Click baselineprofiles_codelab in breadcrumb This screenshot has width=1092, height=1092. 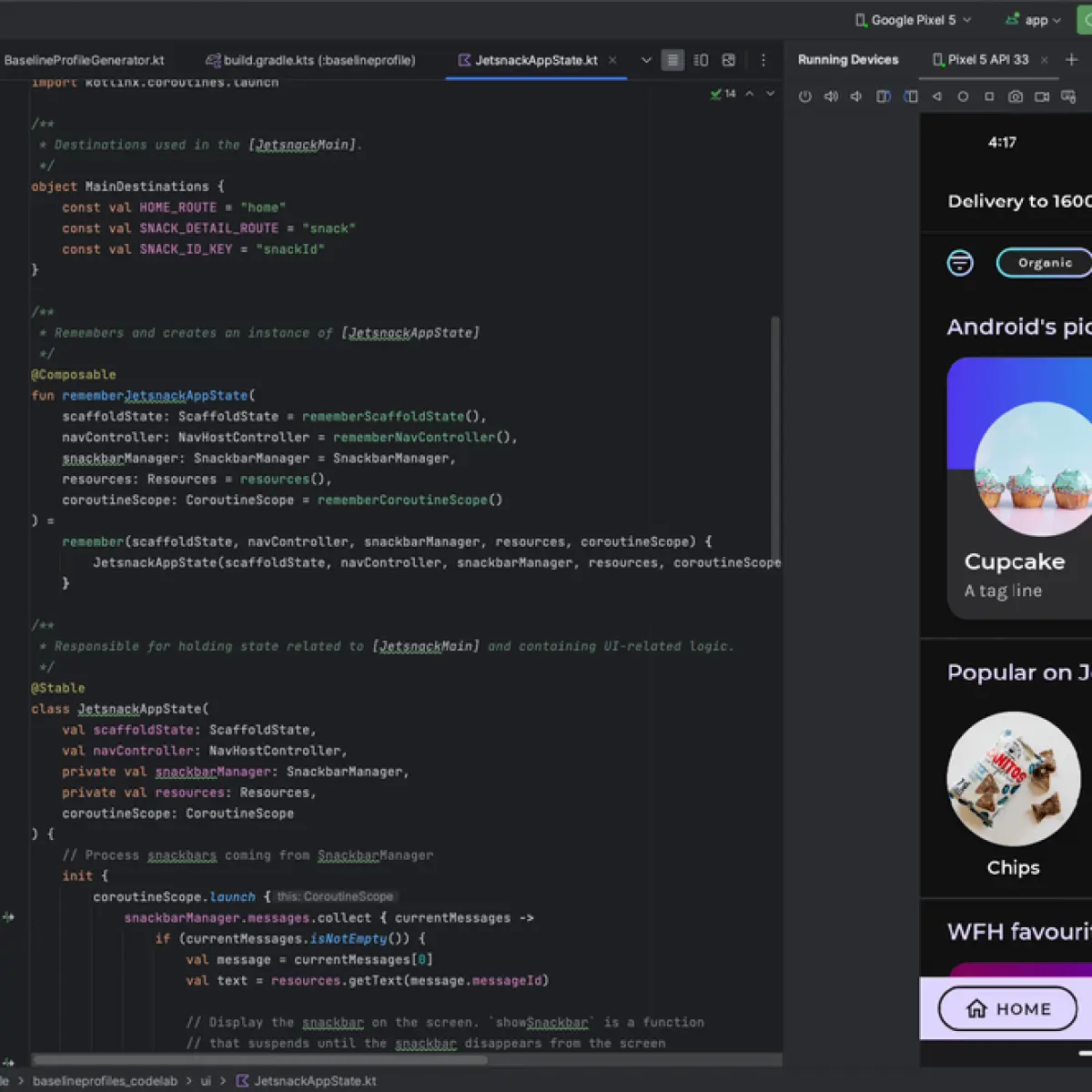coord(105,1081)
